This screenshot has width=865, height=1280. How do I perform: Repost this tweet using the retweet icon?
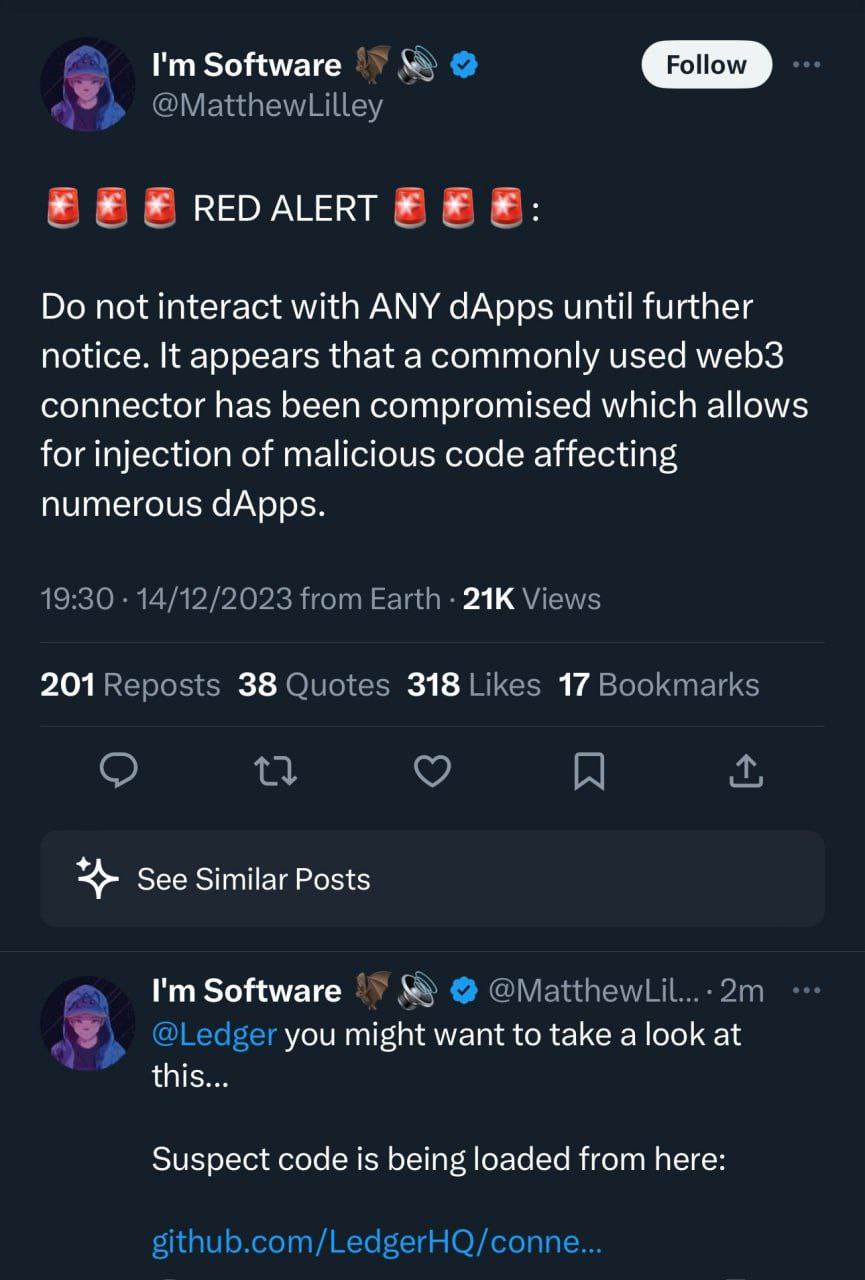[x=276, y=770]
